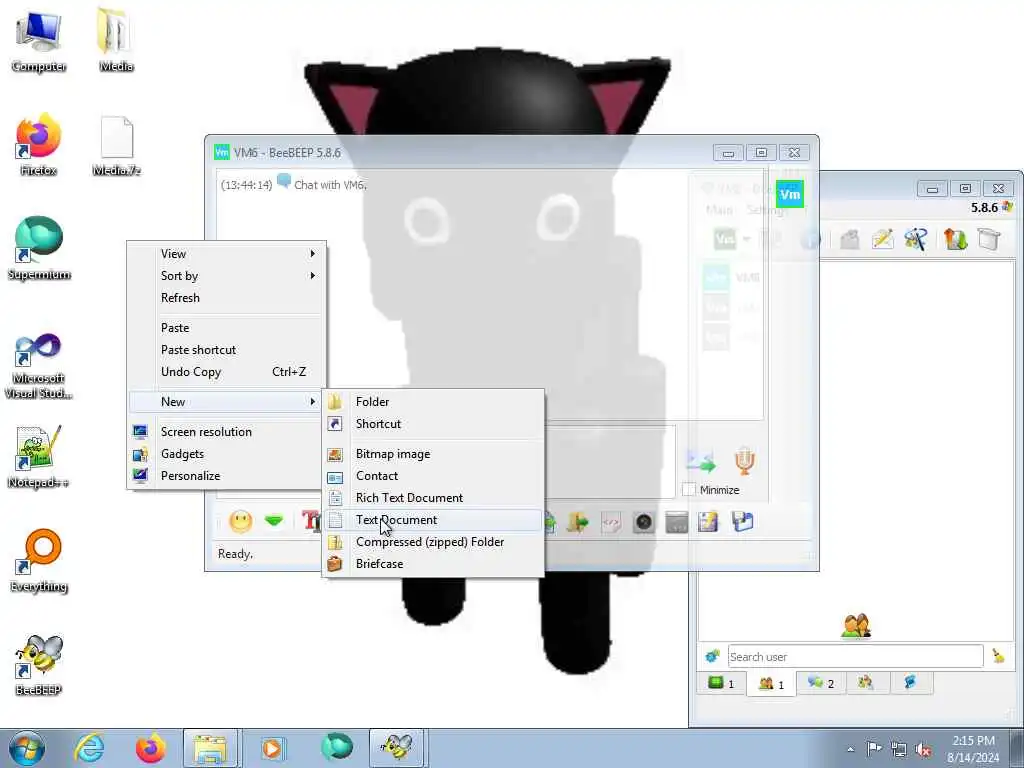Click the pencil note icon in main toolbar
Viewport: 1024px width, 768px height.
pos(882,239)
